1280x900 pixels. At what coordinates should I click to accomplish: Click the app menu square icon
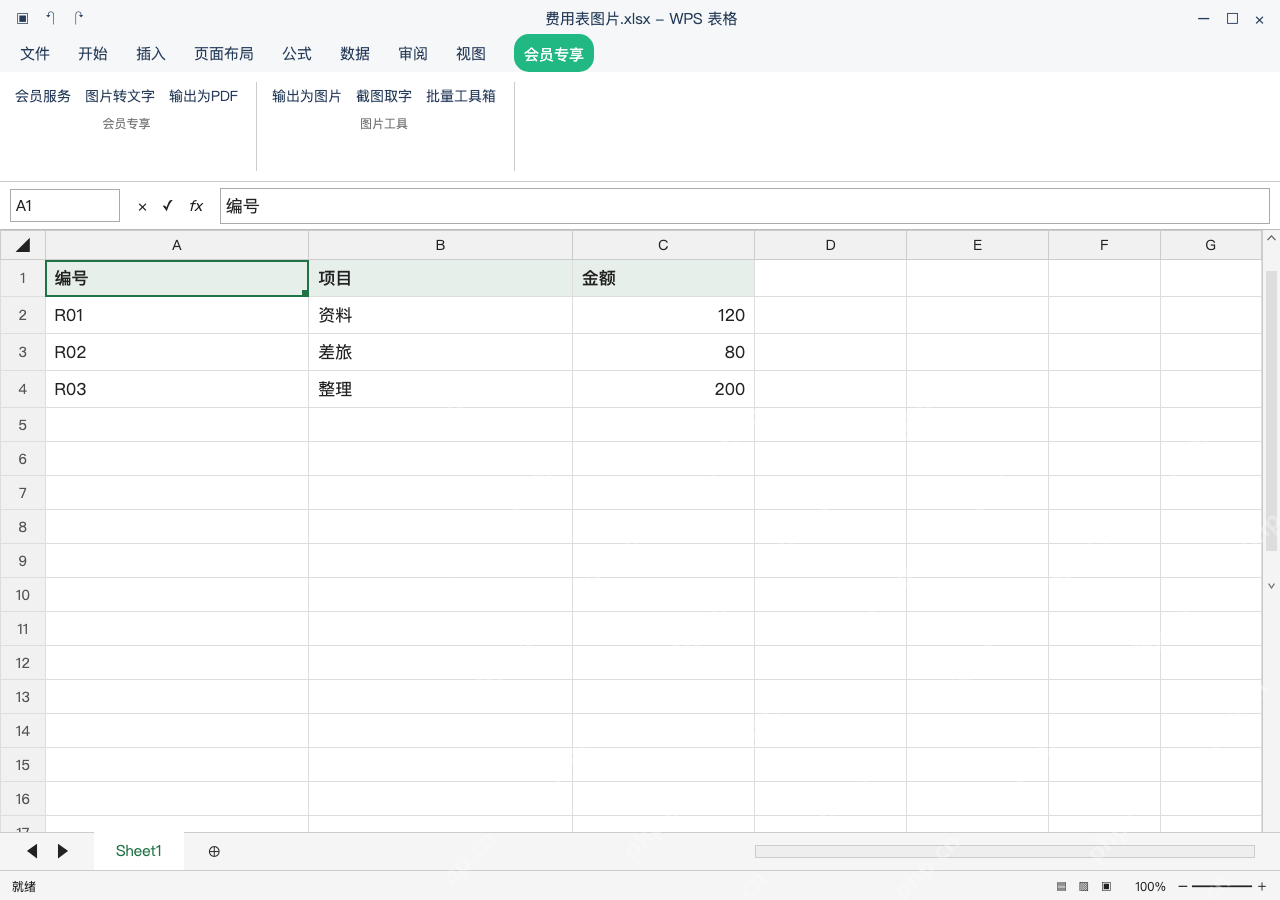click(22, 18)
